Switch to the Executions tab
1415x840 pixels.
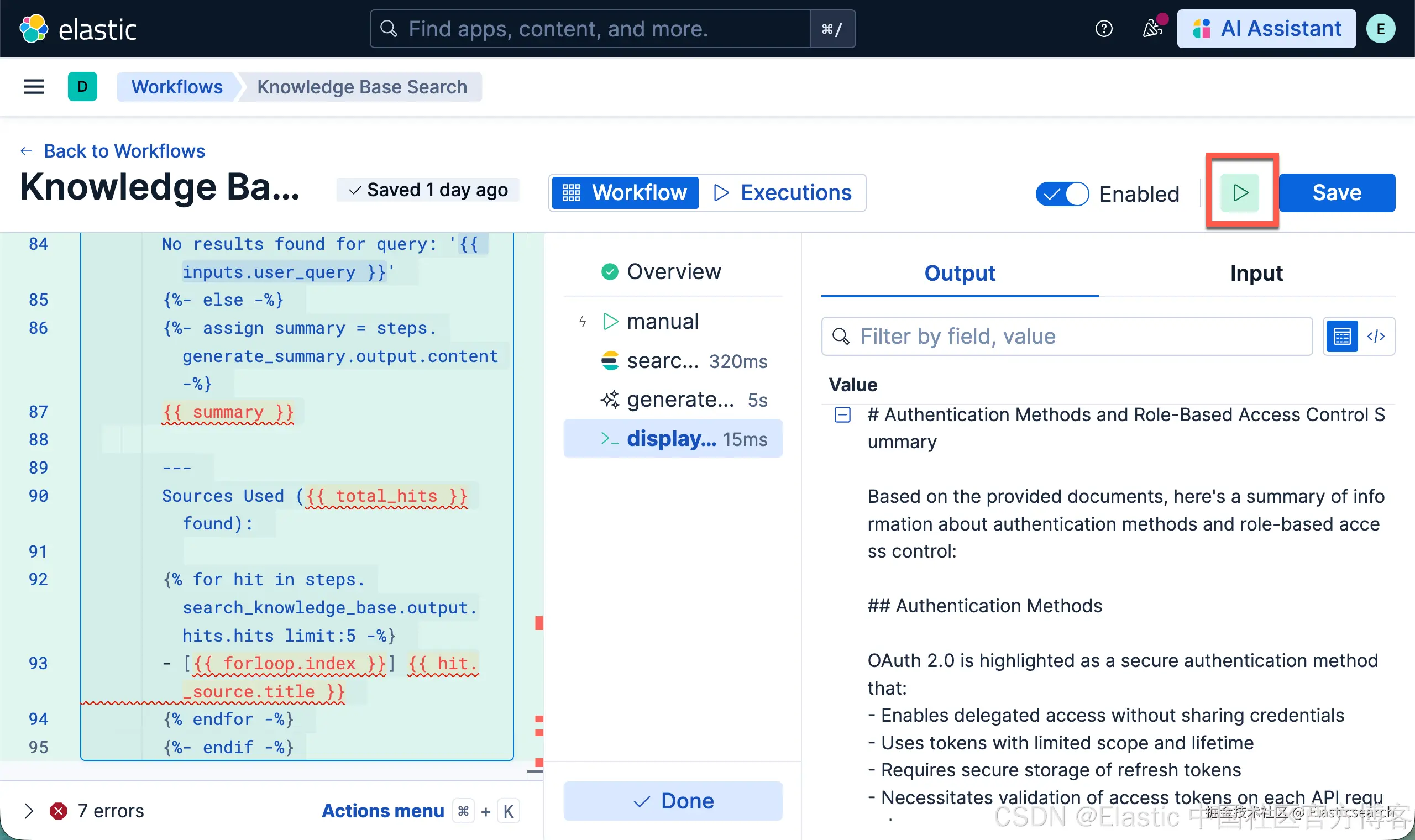coord(783,192)
